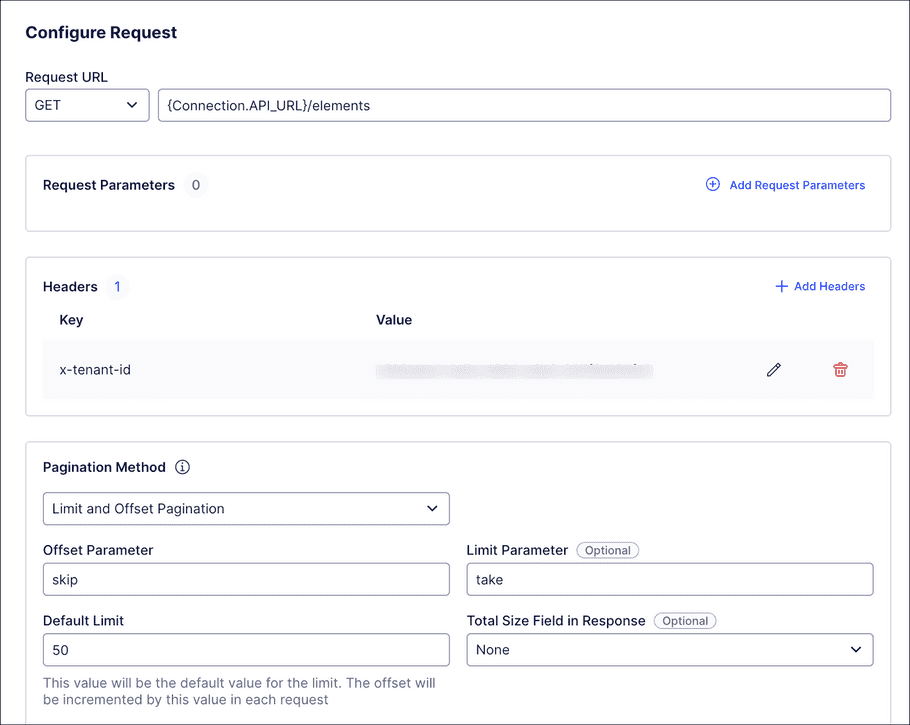
Task: Click the info icon beside Pagination Method
Action: pyautogui.click(x=182, y=467)
